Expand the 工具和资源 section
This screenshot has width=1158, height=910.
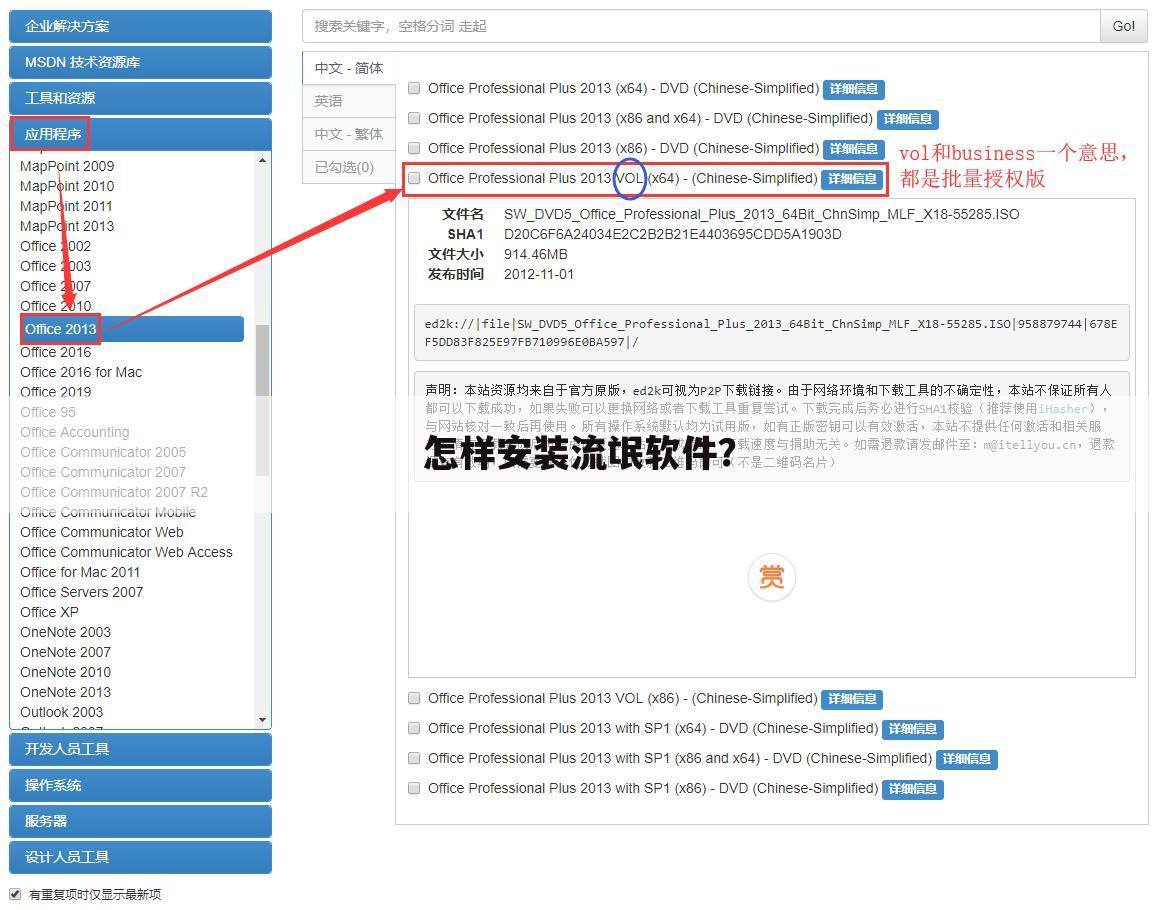140,98
